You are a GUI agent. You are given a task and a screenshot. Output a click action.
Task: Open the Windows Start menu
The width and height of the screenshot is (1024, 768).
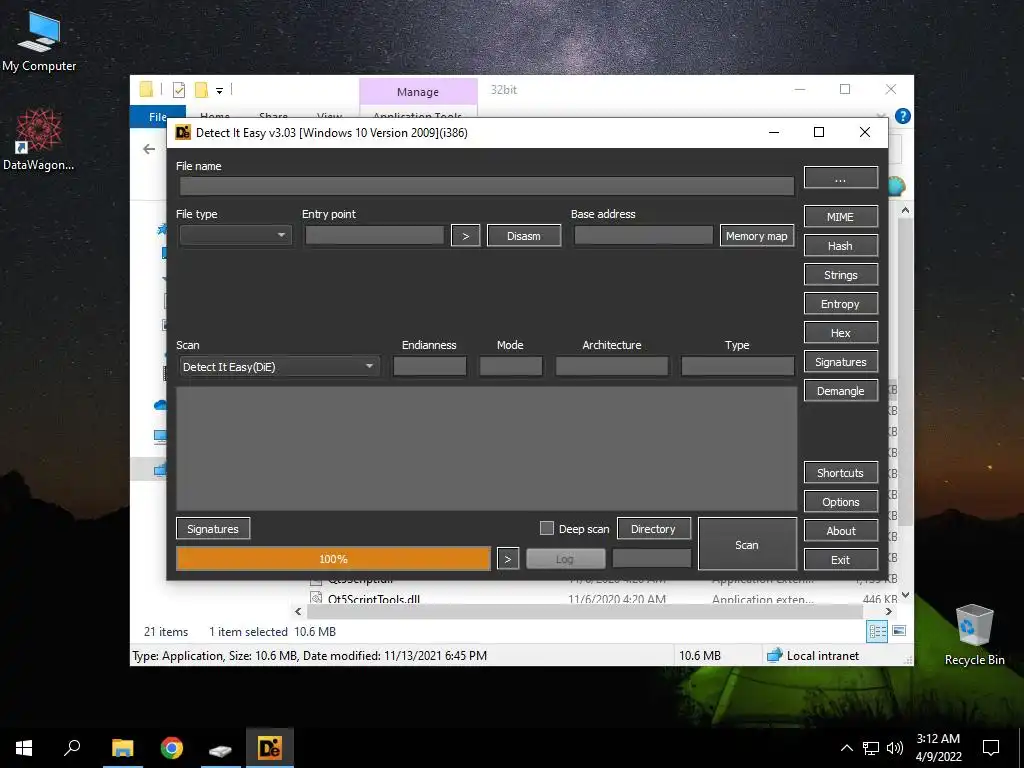(24, 748)
